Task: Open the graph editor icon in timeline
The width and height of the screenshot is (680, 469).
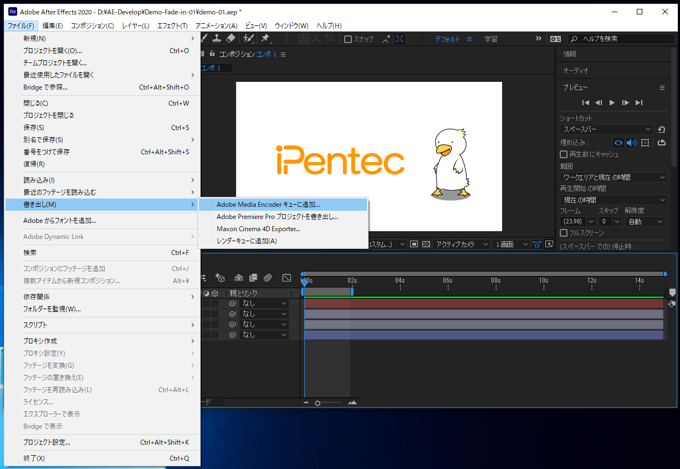Action: (x=286, y=278)
